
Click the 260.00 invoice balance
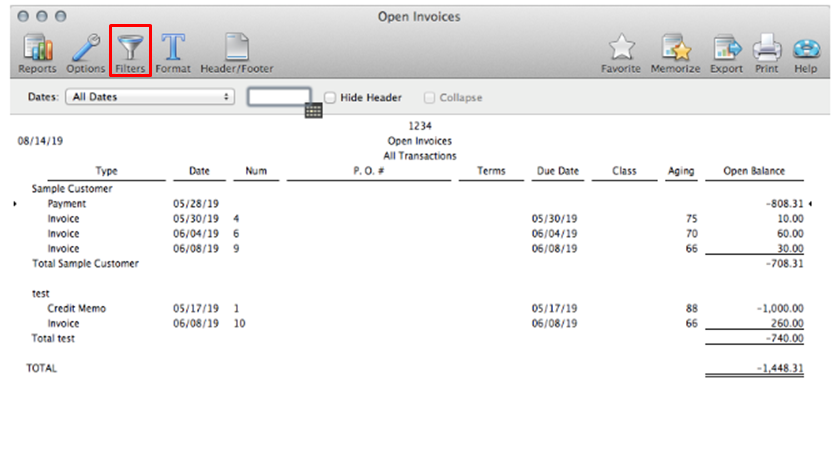coord(787,323)
